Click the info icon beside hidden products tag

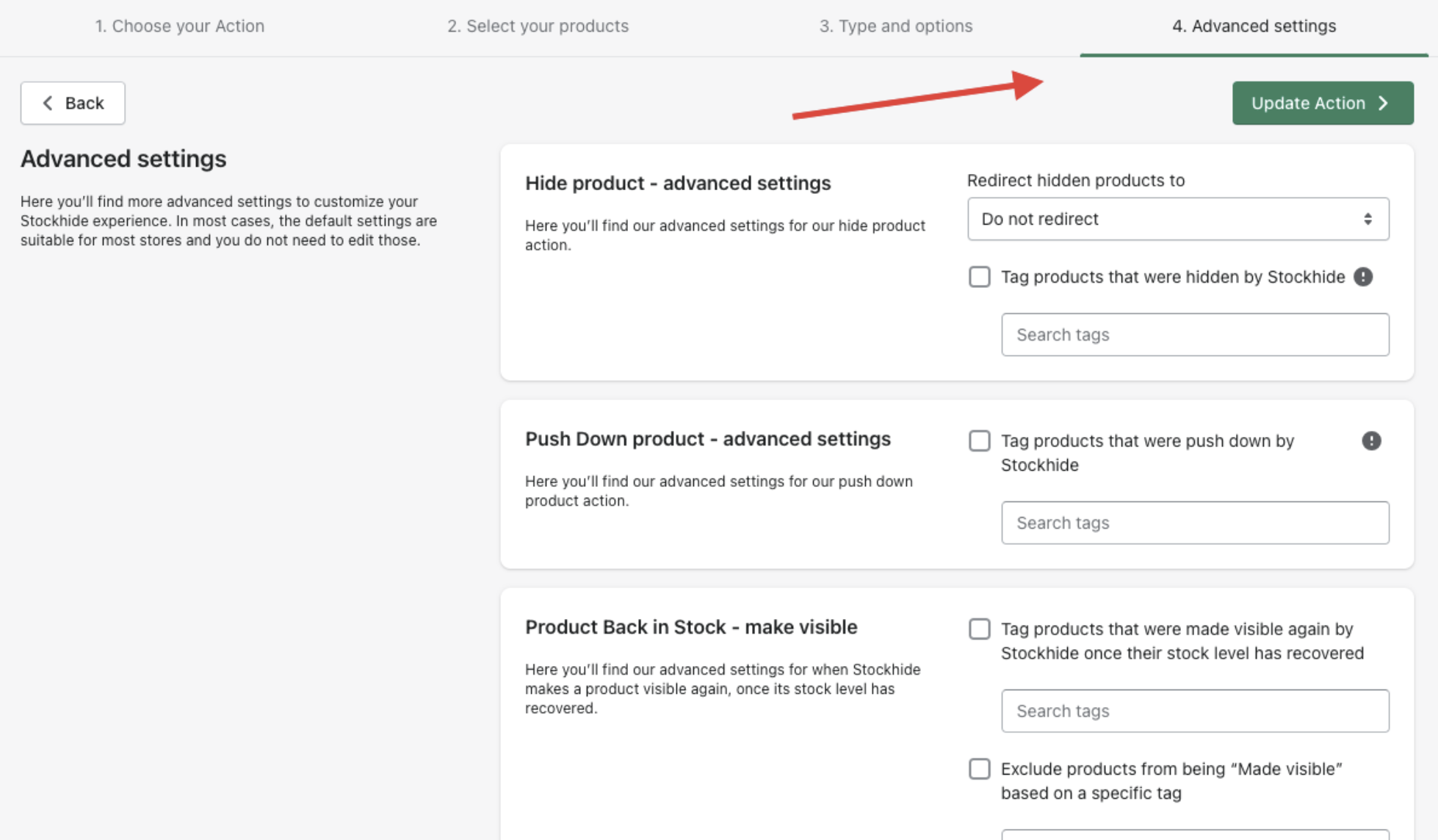pos(1363,277)
